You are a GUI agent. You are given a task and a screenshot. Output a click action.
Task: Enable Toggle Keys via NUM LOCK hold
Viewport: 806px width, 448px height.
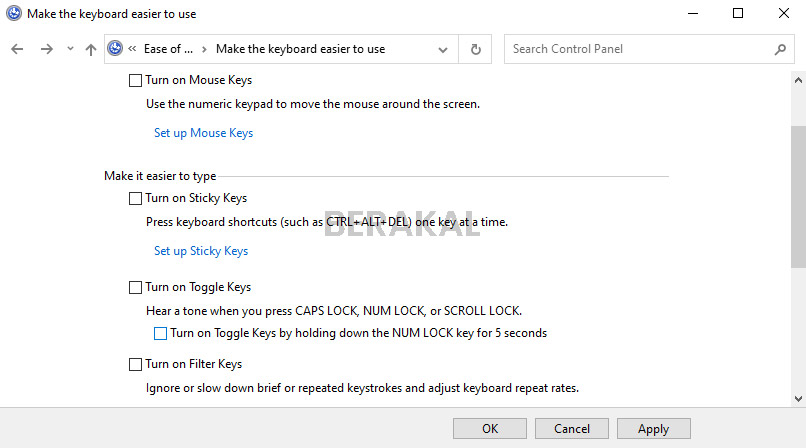(161, 333)
